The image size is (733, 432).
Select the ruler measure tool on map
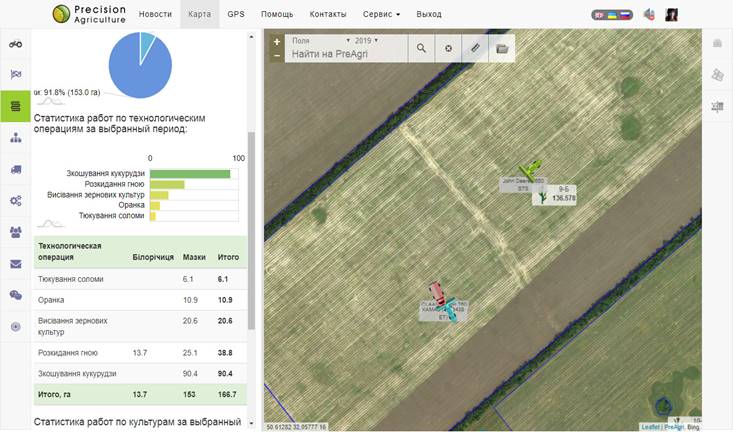click(475, 48)
